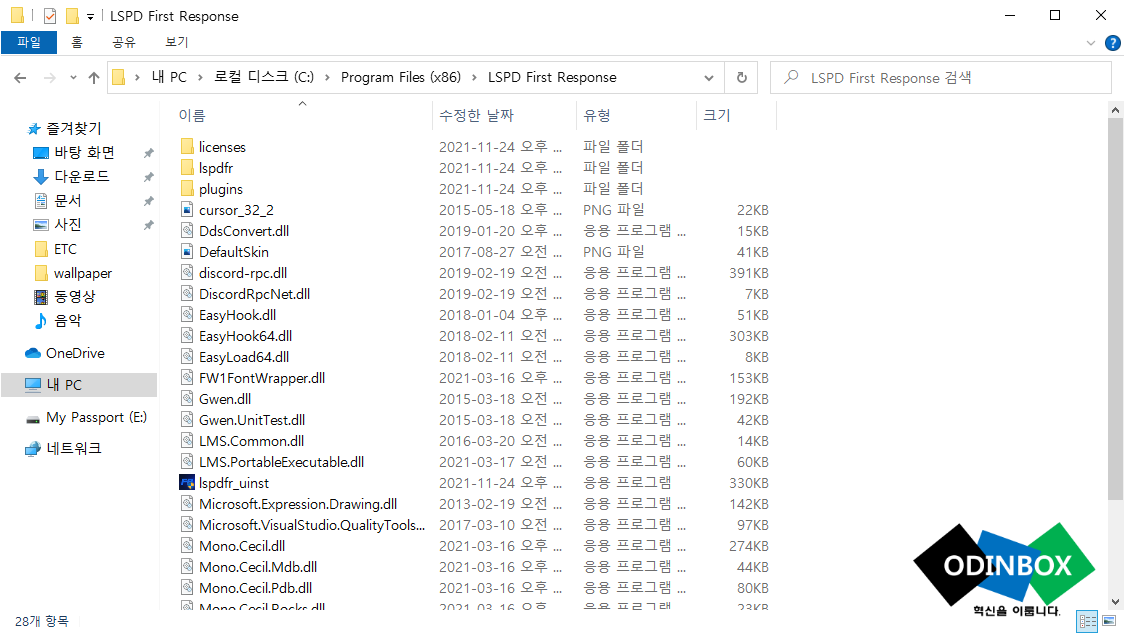This screenshot has height=634, width=1125.
Task: Click the Documents (문서) sidebar icon
Action: point(41,201)
